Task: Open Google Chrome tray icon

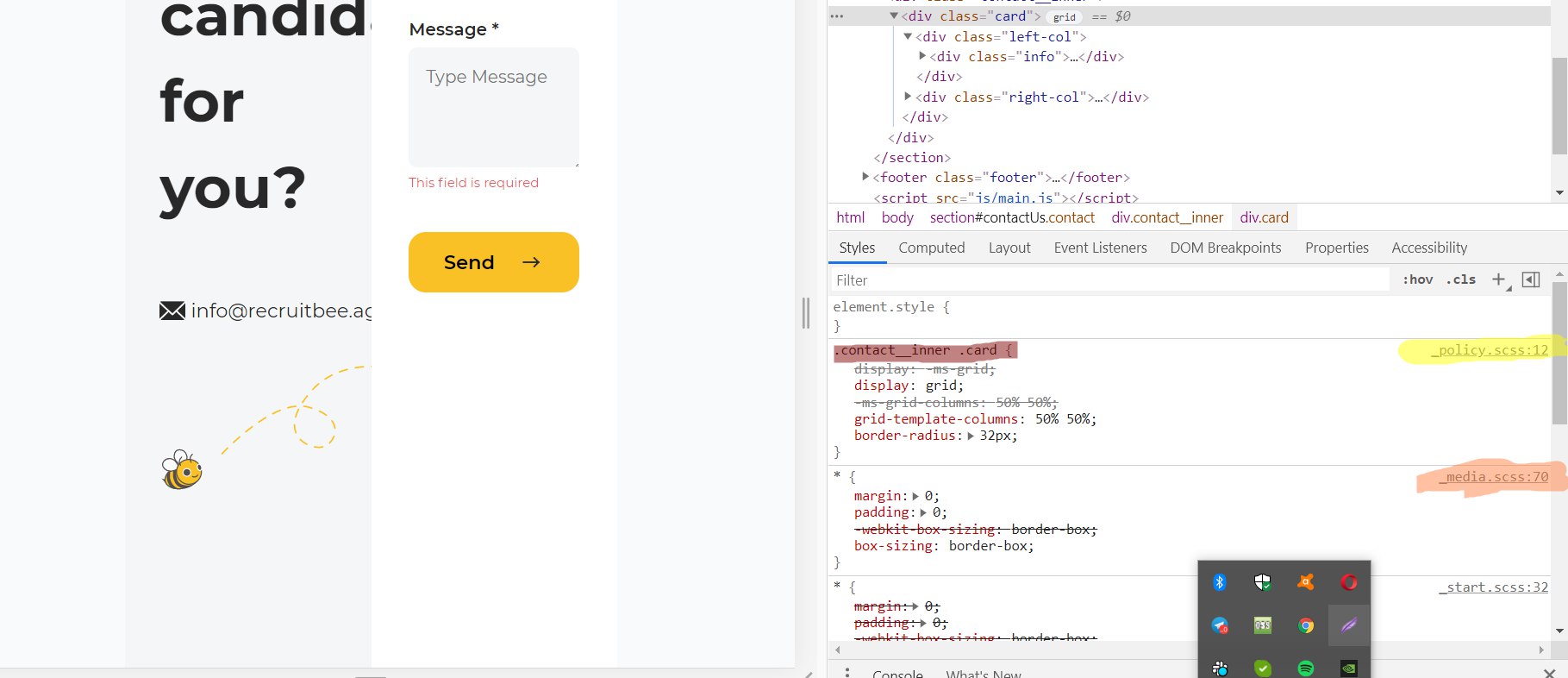Action: pos(1305,625)
